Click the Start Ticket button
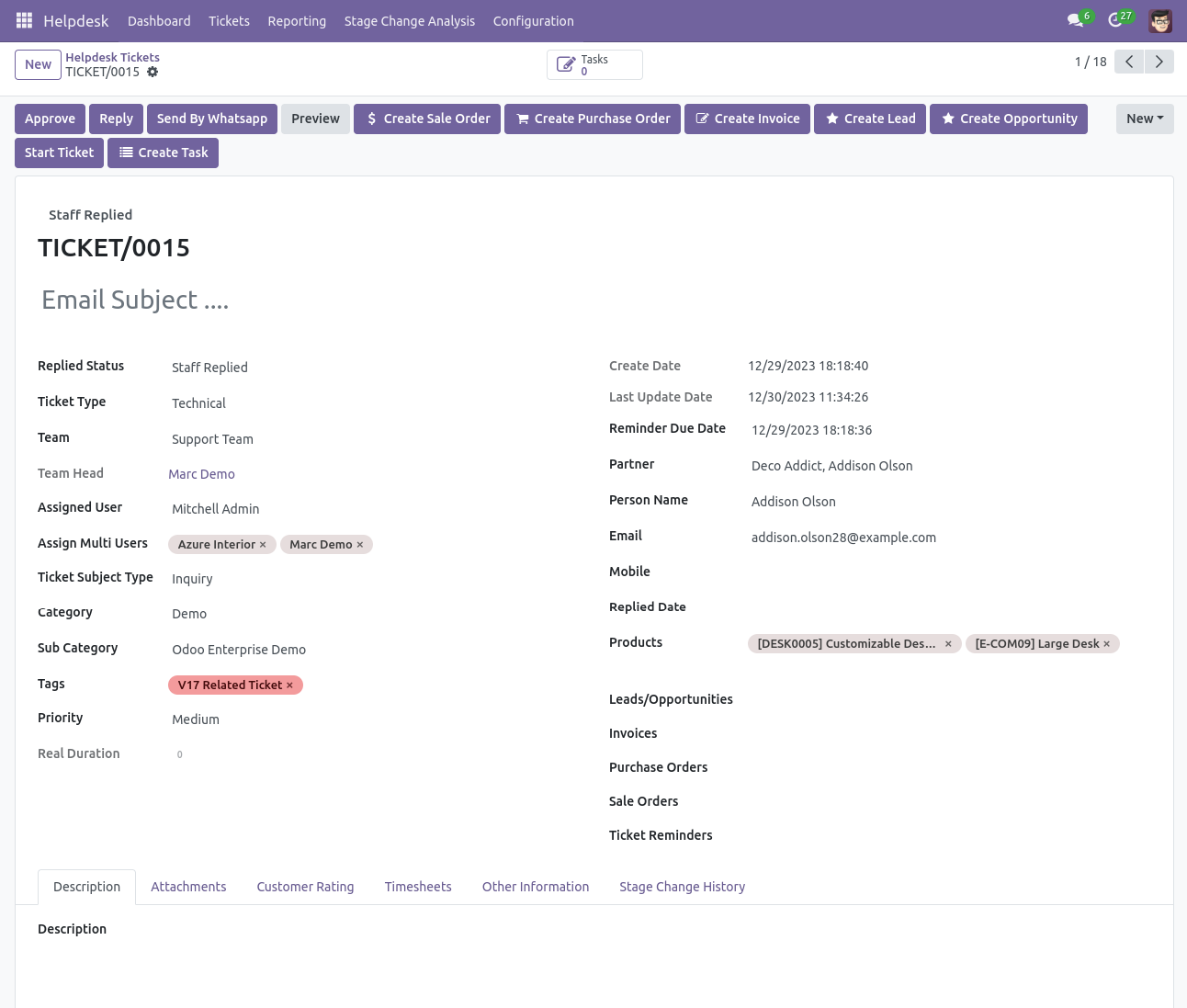The height and width of the screenshot is (1008, 1187). pos(59,153)
